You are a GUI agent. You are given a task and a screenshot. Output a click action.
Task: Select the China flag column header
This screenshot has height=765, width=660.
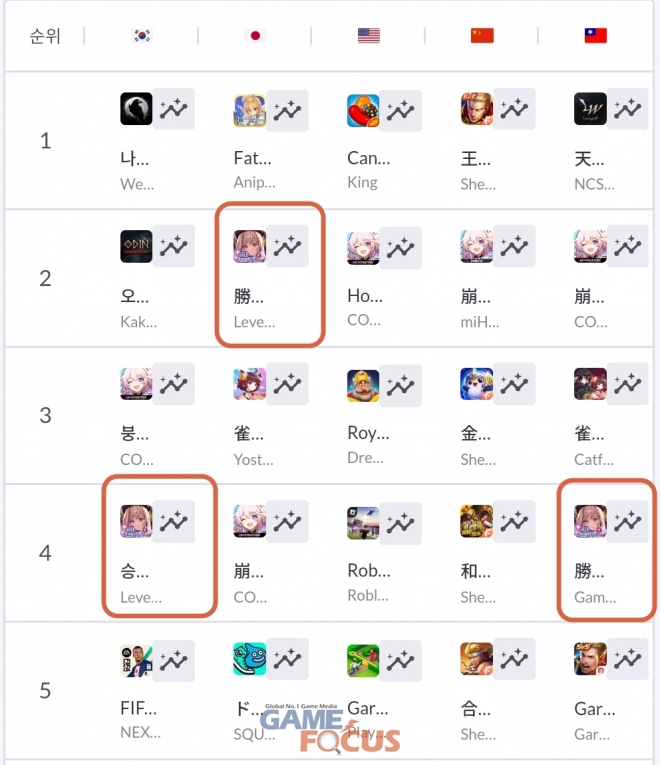[x=482, y=36]
